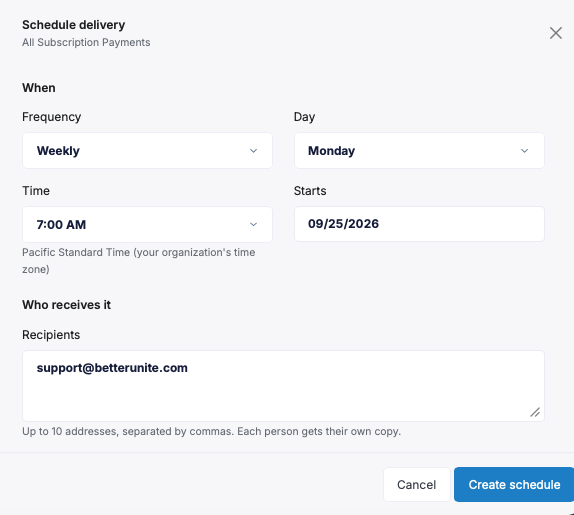
Task: Click the Create schedule button
Action: point(514,485)
